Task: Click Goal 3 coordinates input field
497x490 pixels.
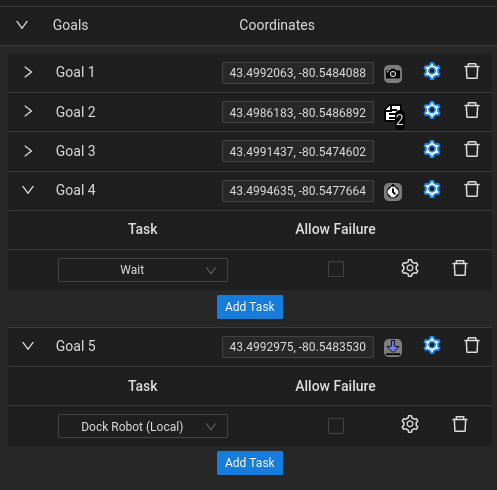Action: pos(298,151)
